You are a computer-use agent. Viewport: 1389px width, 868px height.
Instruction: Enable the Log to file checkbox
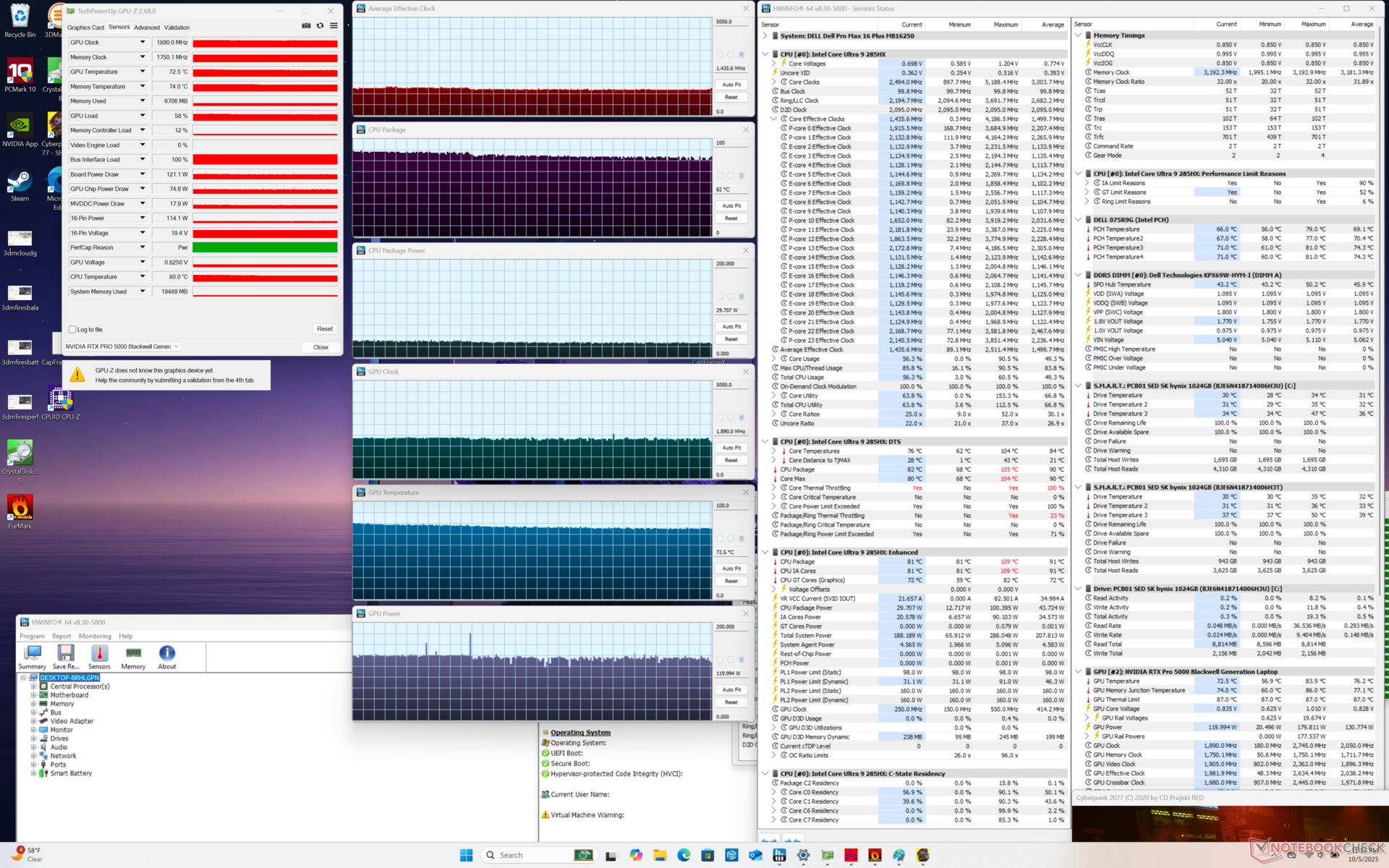click(x=72, y=330)
